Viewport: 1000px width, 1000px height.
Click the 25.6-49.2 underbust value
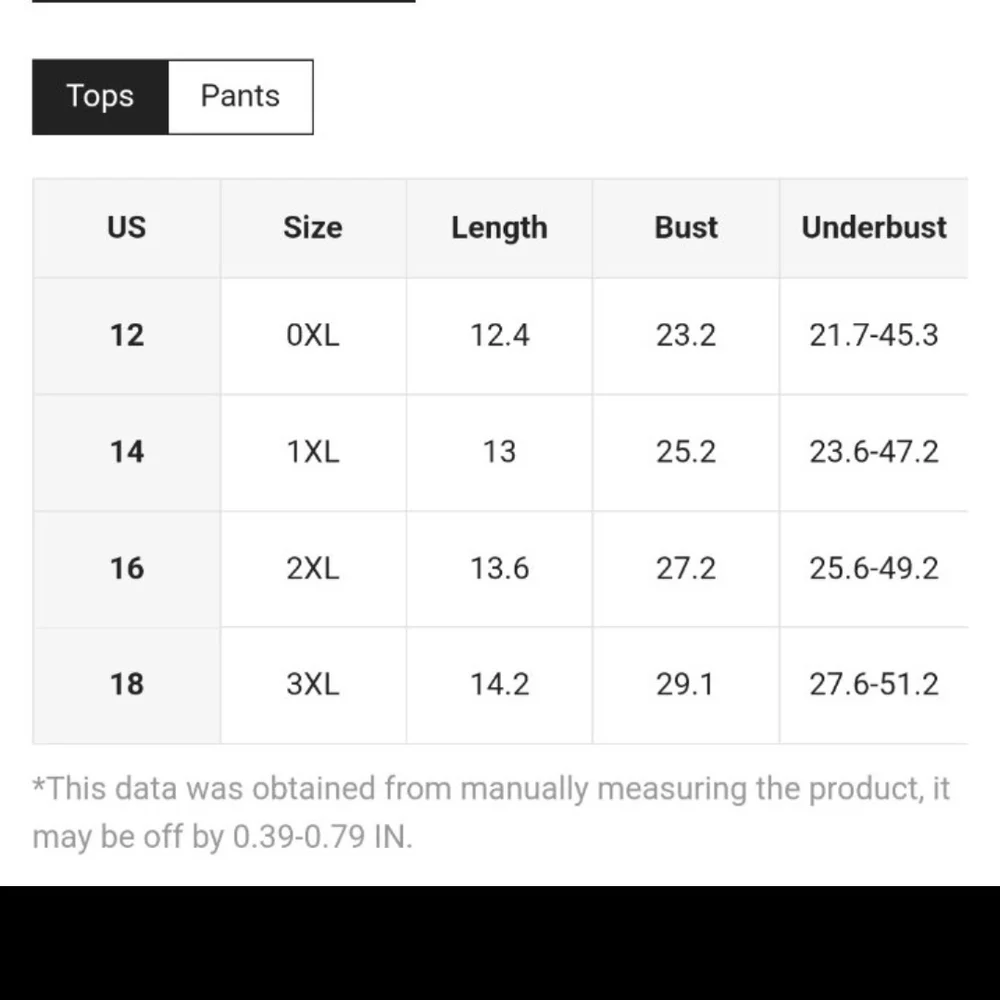click(x=874, y=569)
